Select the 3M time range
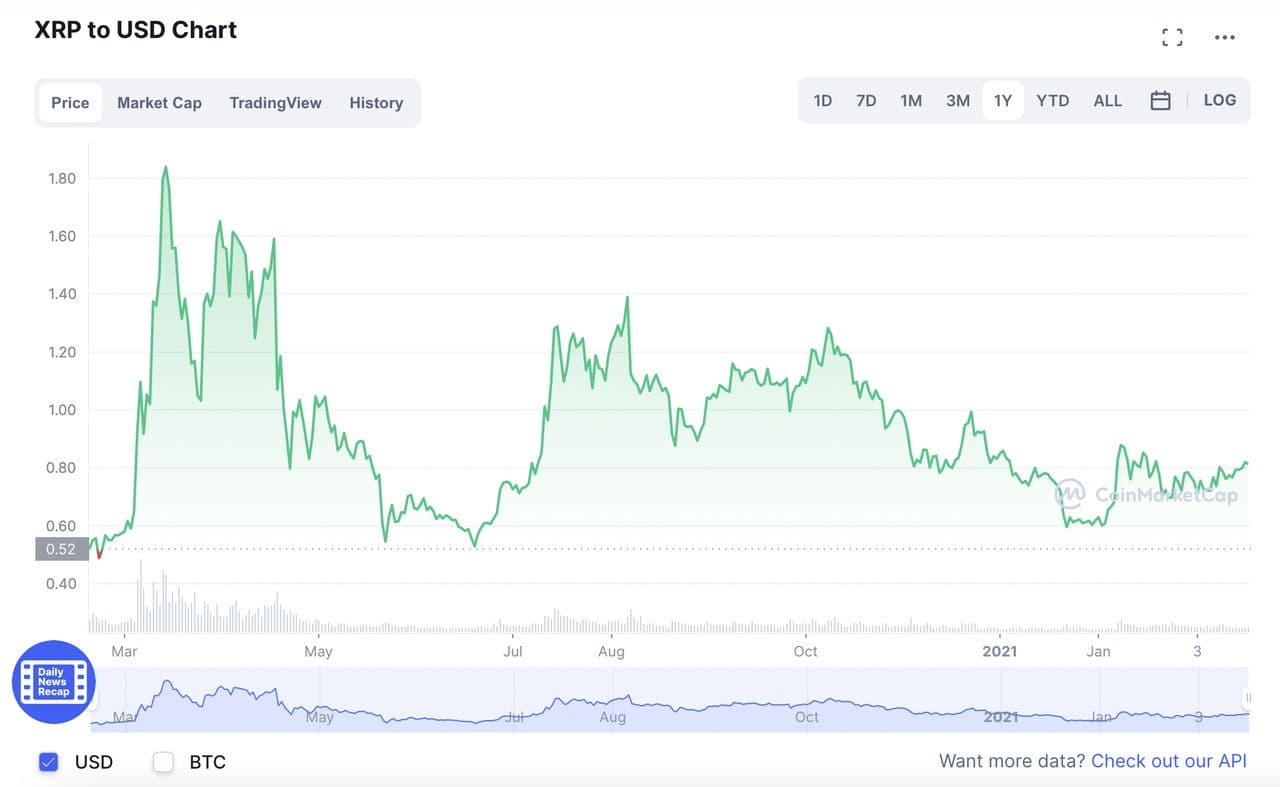 pyautogui.click(x=957, y=101)
